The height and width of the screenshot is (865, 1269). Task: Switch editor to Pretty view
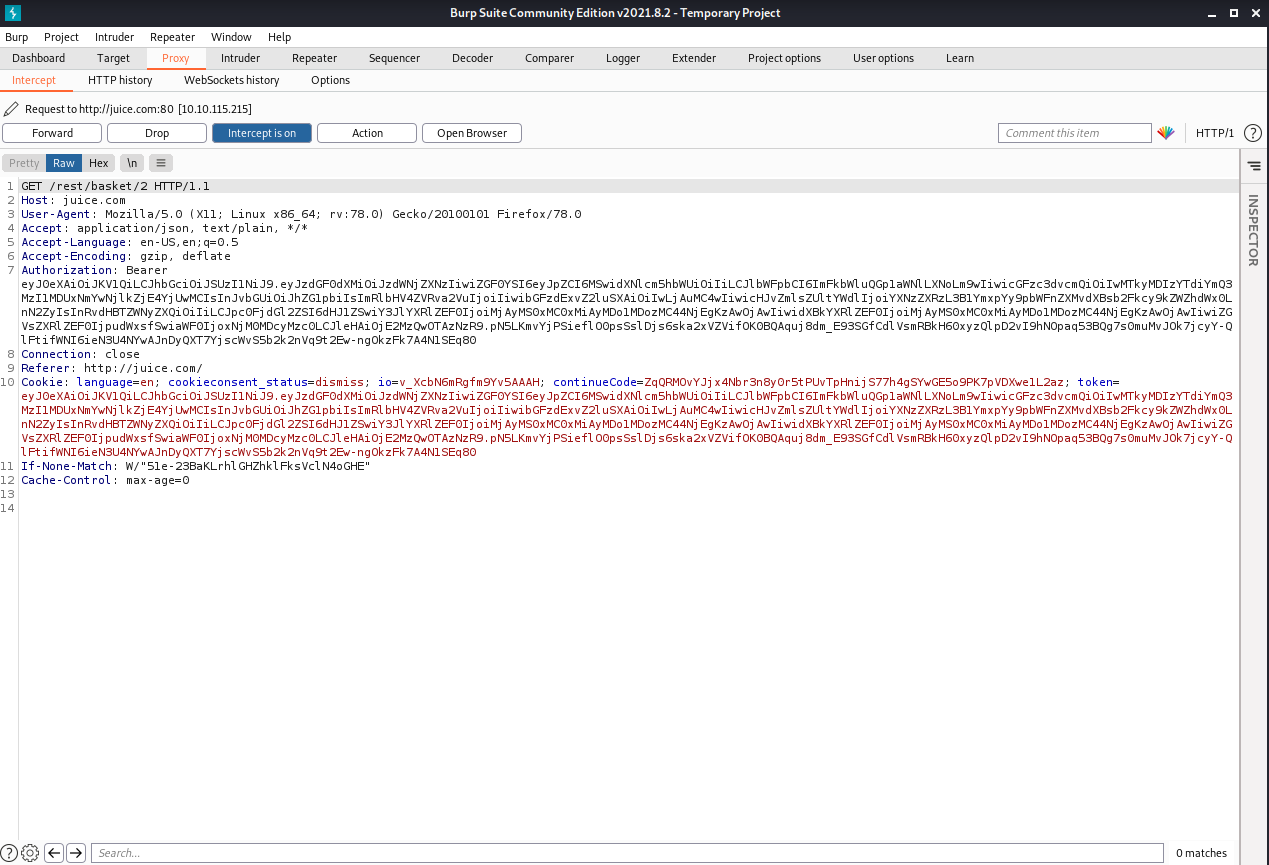click(x=24, y=163)
